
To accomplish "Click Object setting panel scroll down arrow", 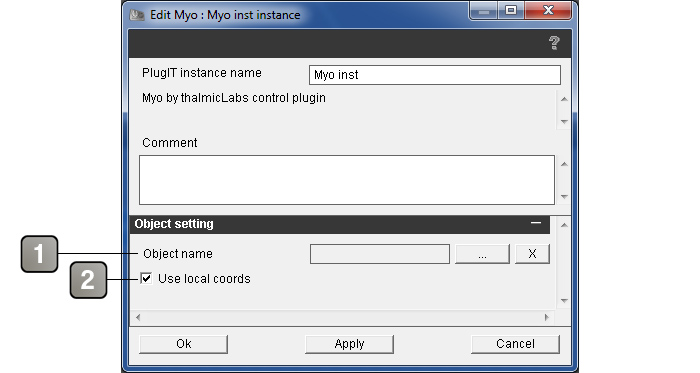I will 564,301.
